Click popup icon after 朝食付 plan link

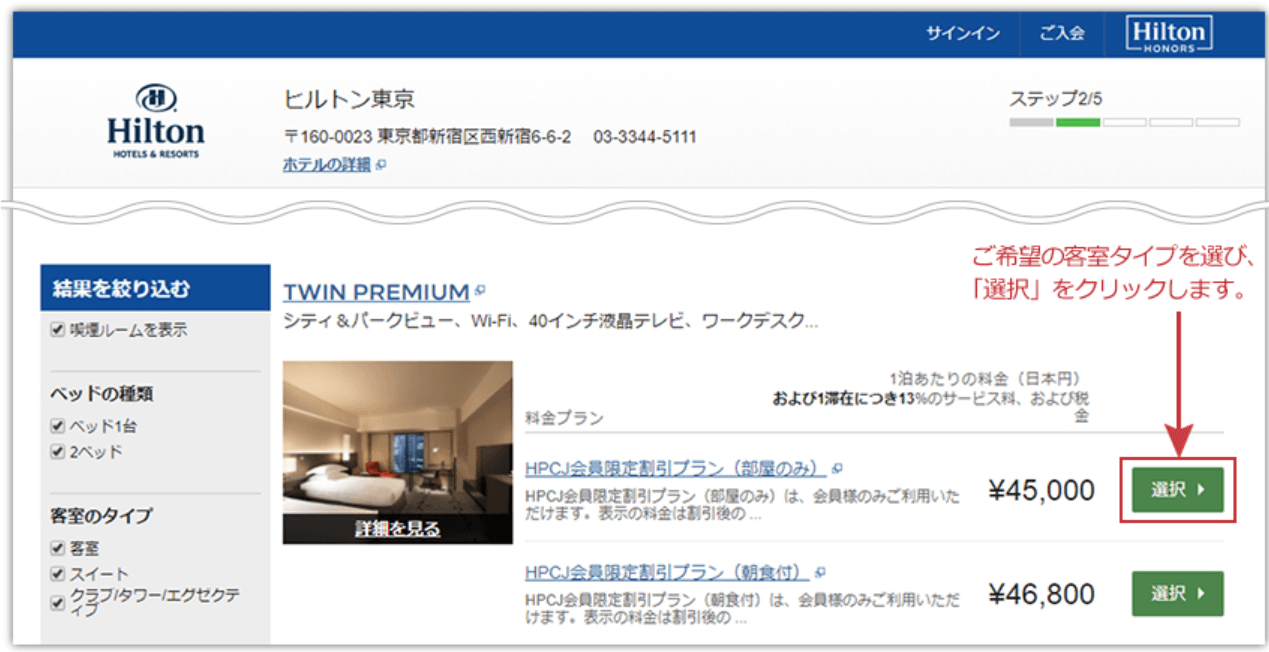point(820,573)
